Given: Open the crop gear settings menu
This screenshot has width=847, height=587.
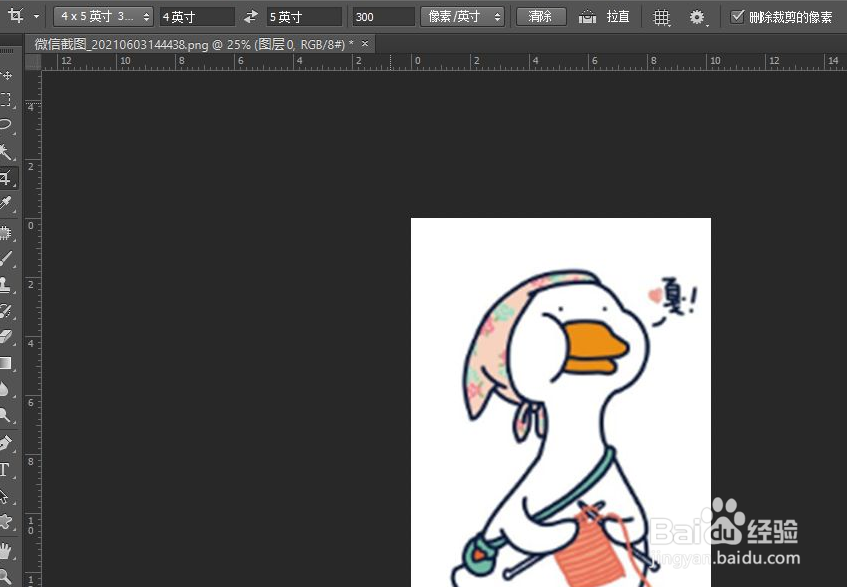Looking at the screenshot, I should pyautogui.click(x=697, y=18).
